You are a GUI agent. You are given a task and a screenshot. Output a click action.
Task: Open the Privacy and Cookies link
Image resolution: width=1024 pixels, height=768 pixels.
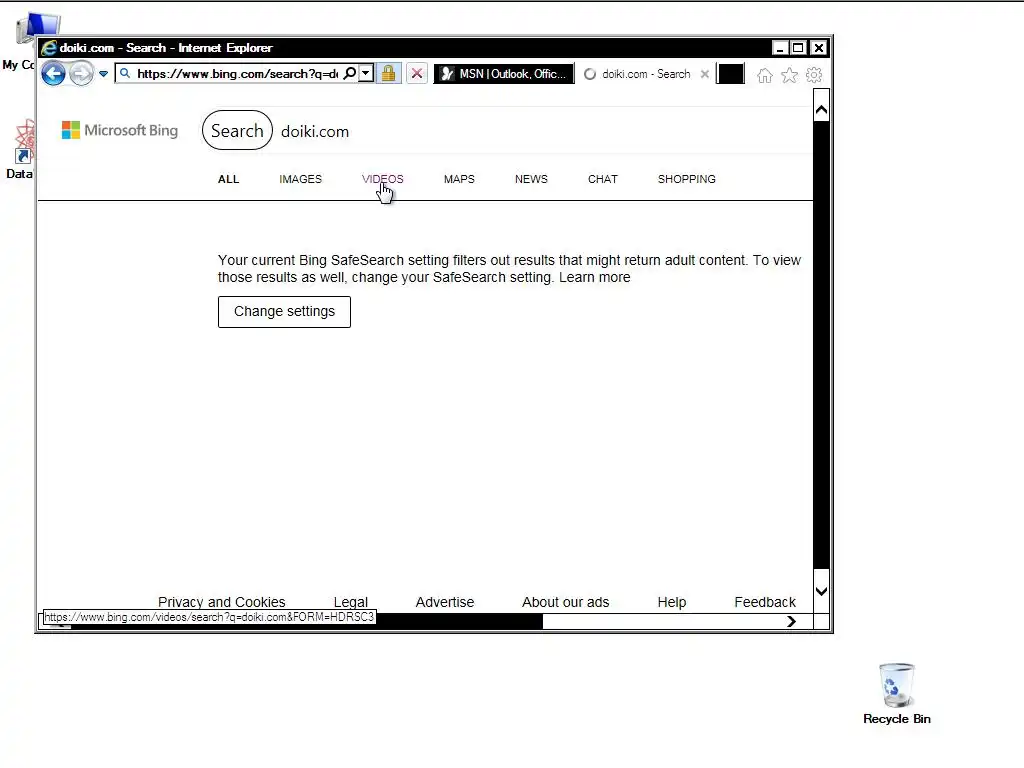click(221, 601)
